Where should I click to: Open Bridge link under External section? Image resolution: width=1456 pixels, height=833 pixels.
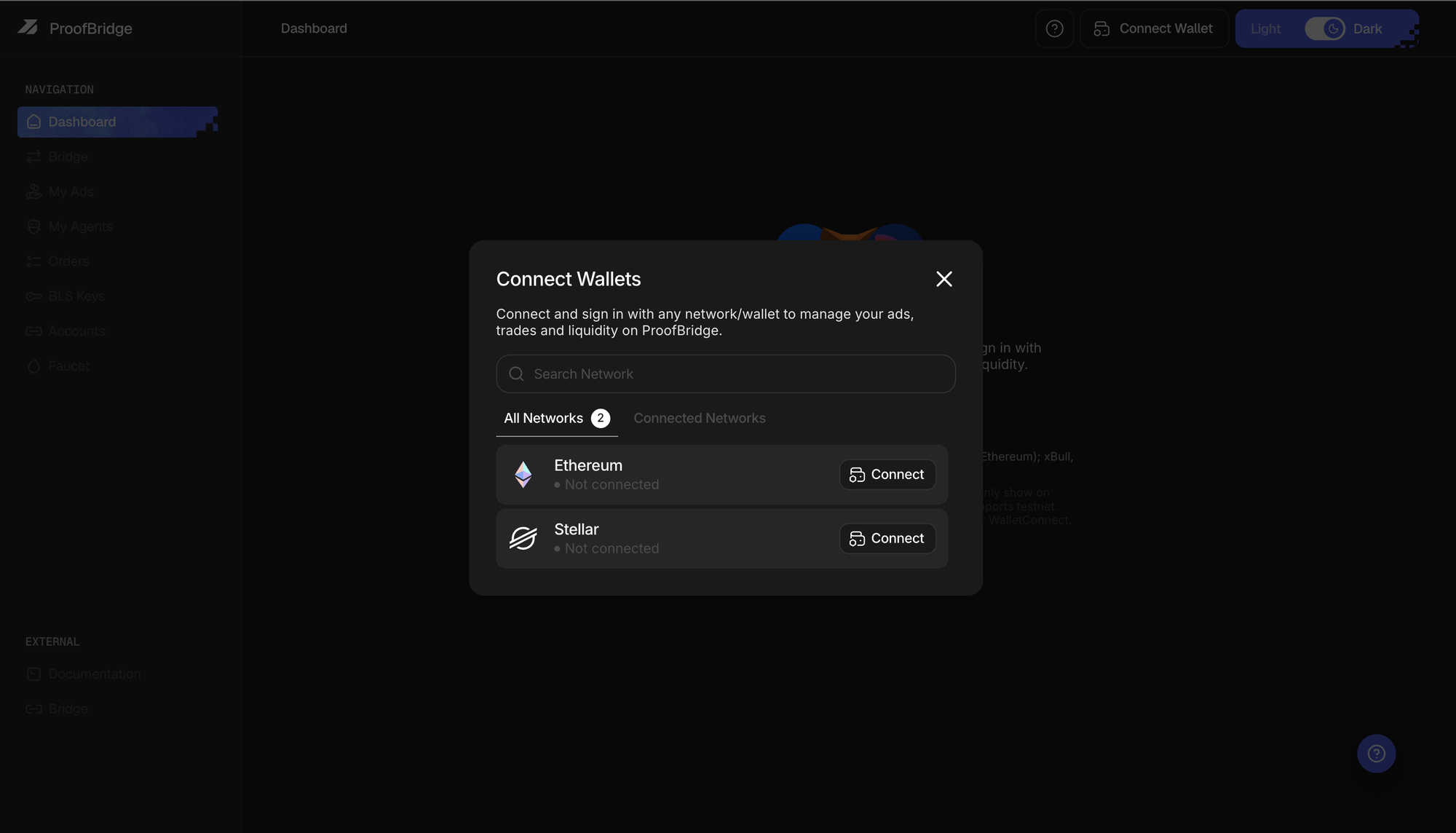coord(117,709)
